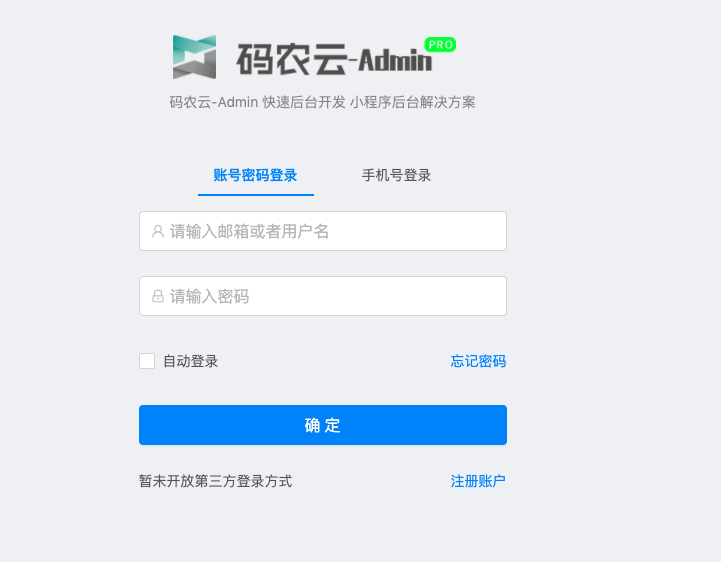
Task: Focus the 请输入密码 password field
Action: [323, 296]
